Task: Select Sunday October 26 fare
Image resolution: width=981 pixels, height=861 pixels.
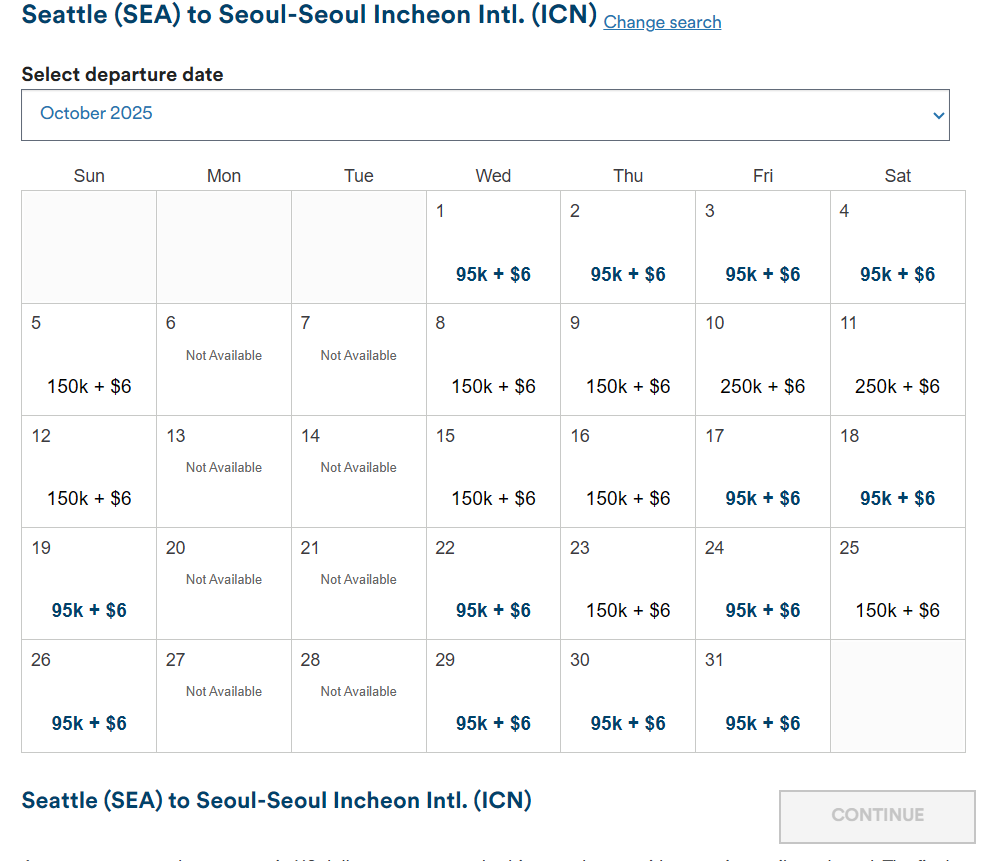Action: pyautogui.click(x=89, y=723)
